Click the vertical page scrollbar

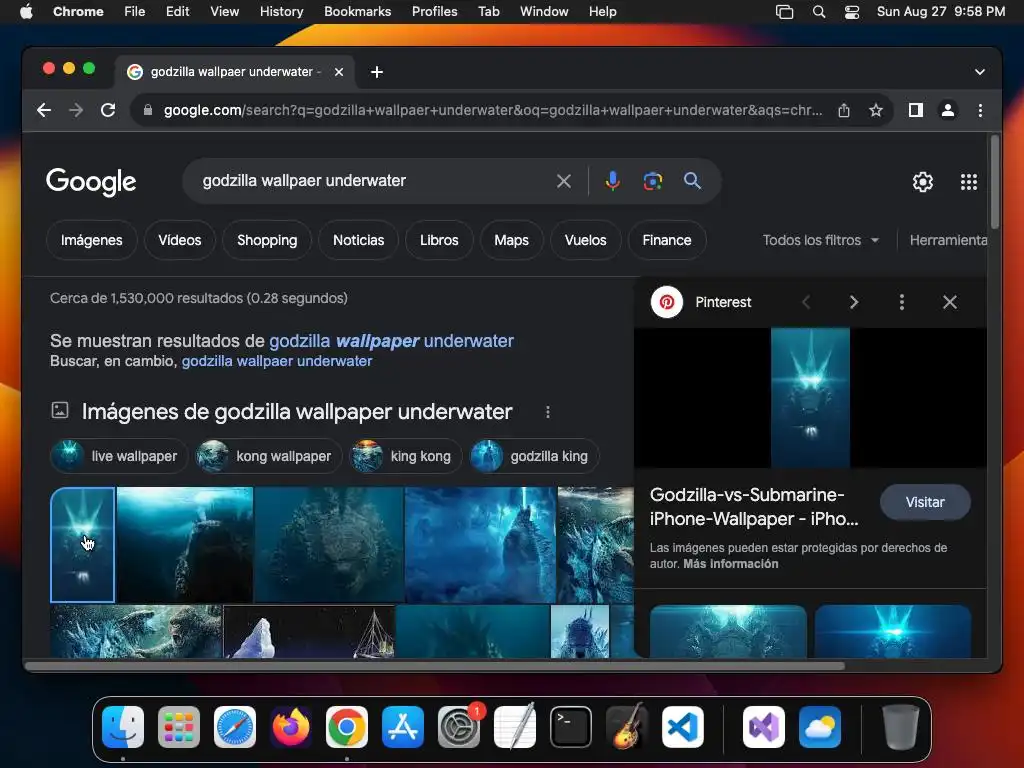tap(995, 183)
